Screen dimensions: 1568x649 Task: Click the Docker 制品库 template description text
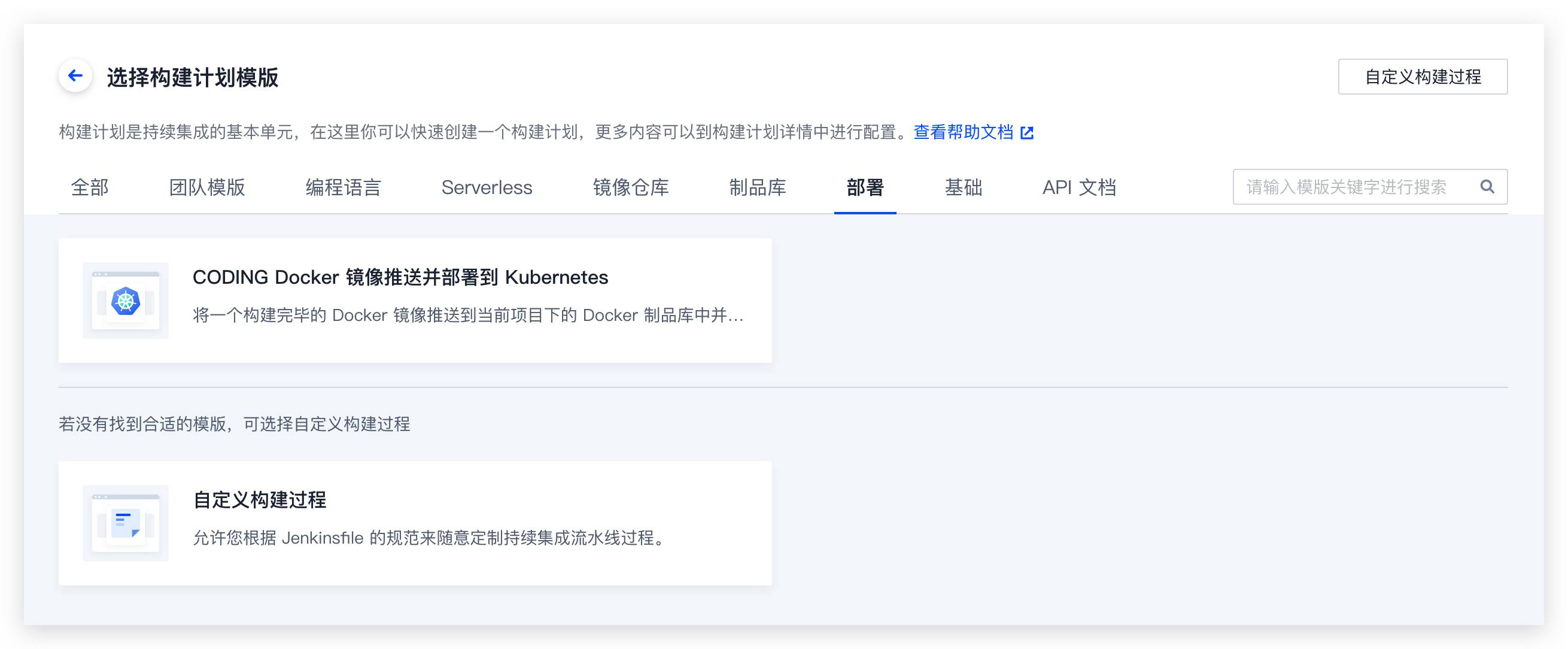point(468,316)
